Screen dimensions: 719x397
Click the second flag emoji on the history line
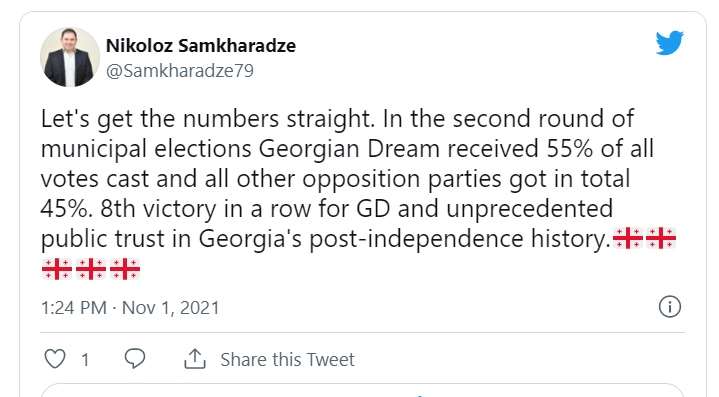(x=661, y=238)
